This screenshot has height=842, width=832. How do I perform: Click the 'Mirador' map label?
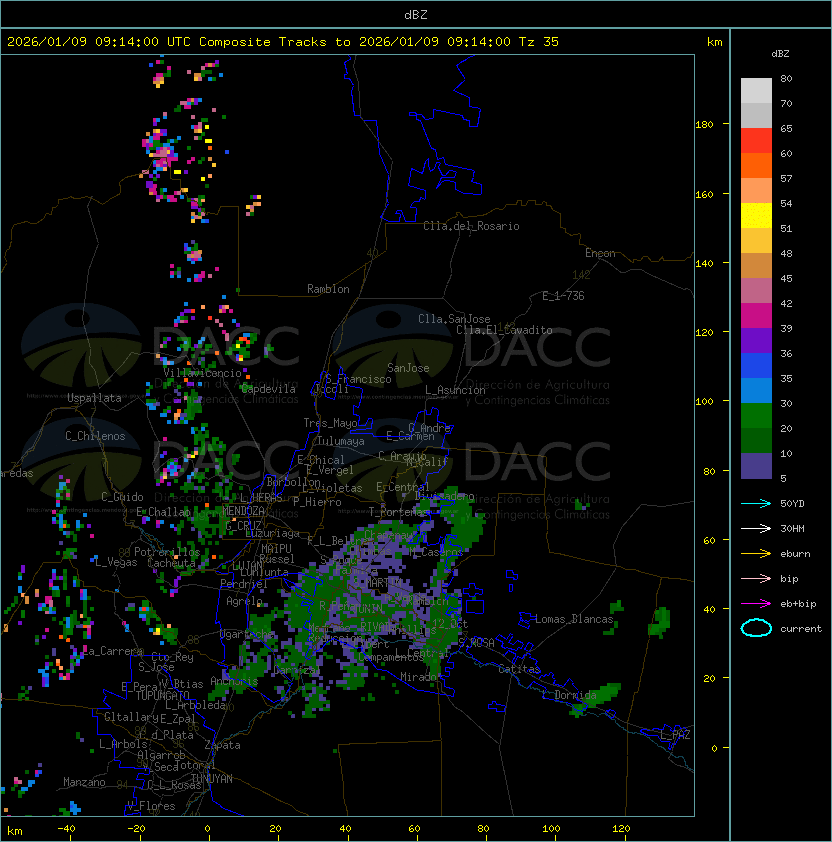click(419, 677)
